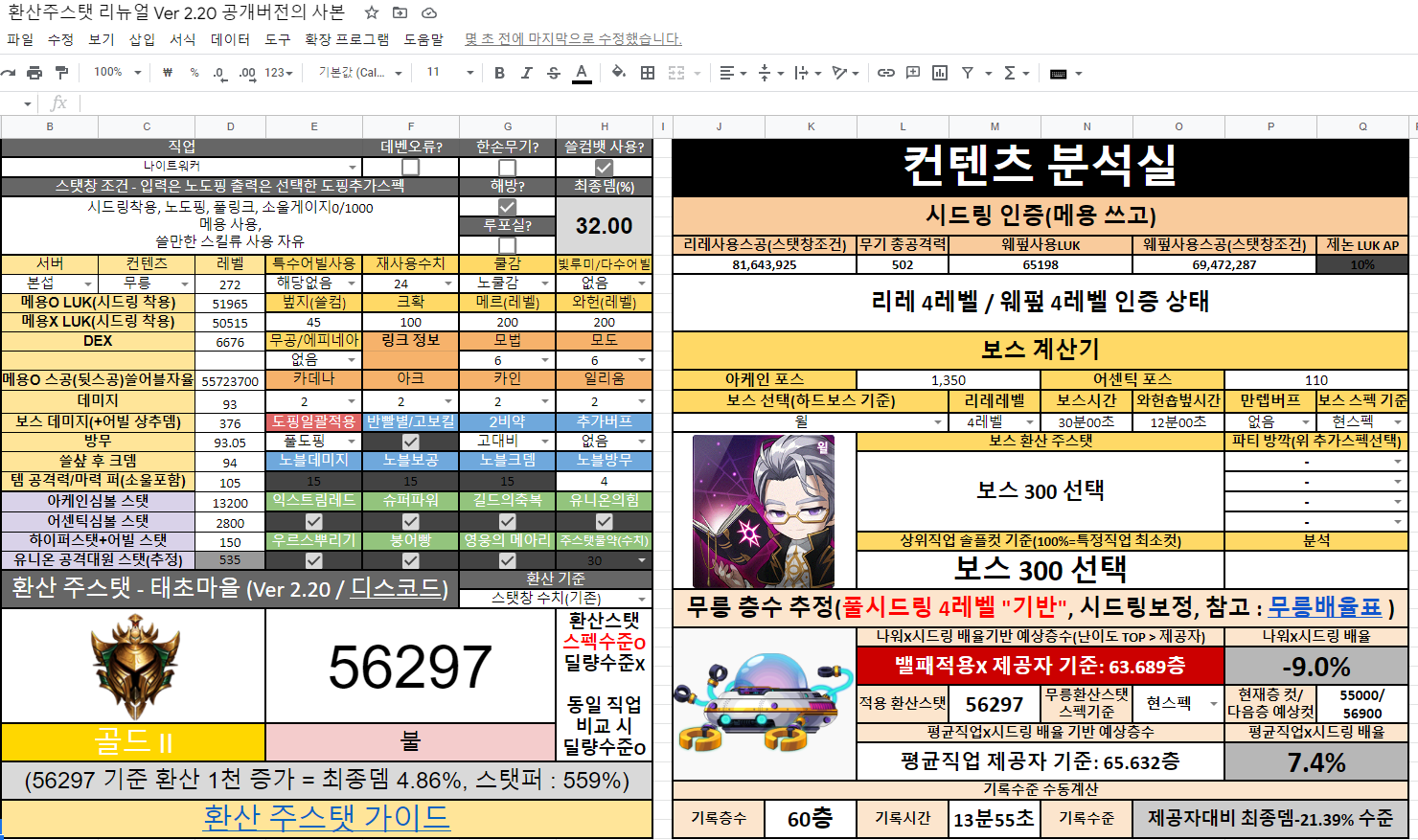Increase decimal places
Image resolution: width=1418 pixels, height=840 pixels.
coord(247,73)
